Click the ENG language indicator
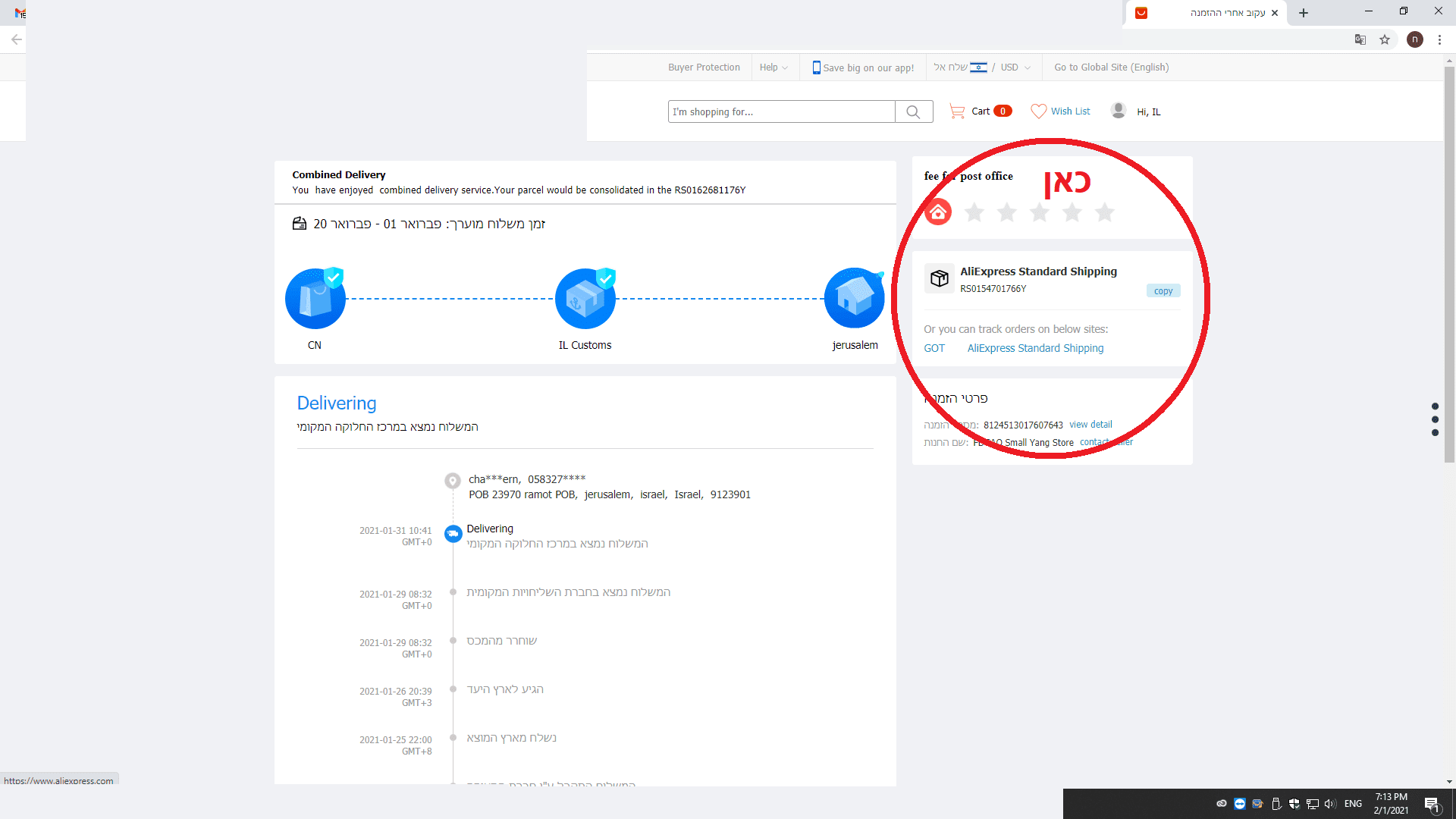The height and width of the screenshot is (819, 1456). pyautogui.click(x=1353, y=804)
